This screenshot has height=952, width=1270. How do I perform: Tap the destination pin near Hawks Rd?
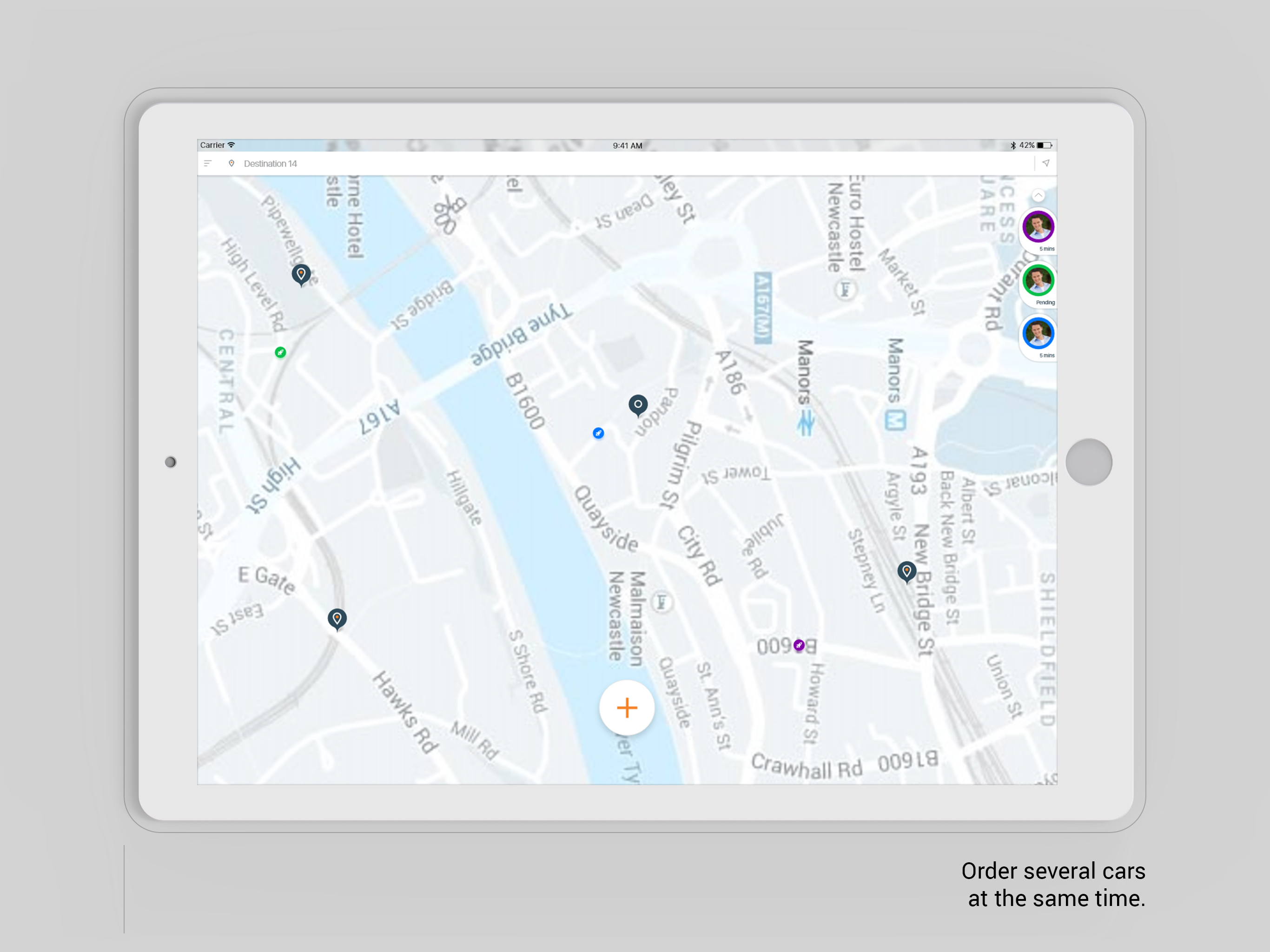click(x=337, y=619)
